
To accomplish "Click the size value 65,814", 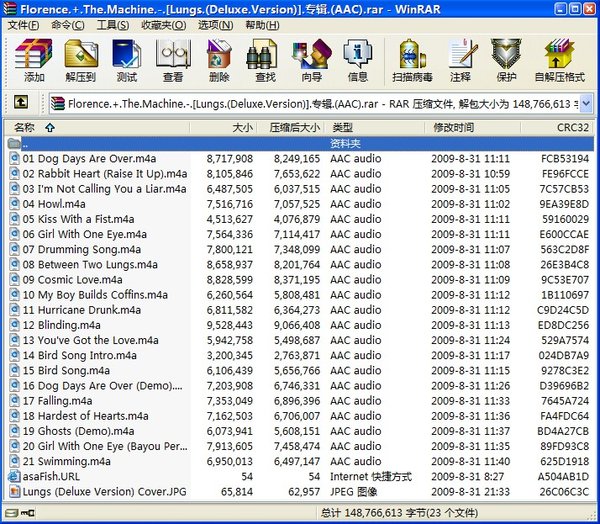I will tap(237, 491).
